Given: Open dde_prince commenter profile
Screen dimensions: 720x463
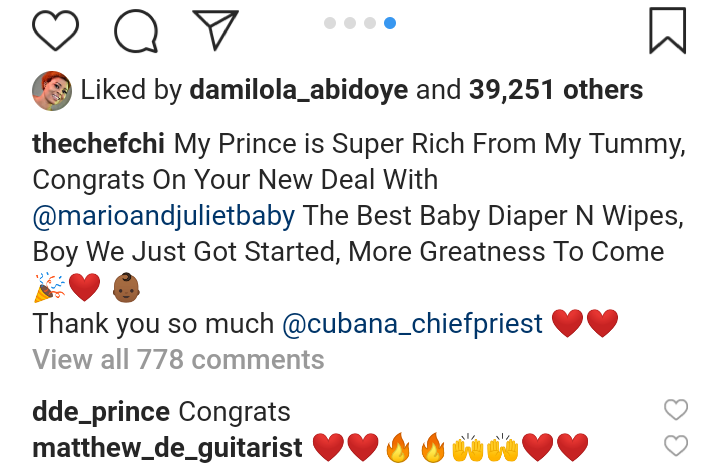Looking at the screenshot, I should [100, 411].
